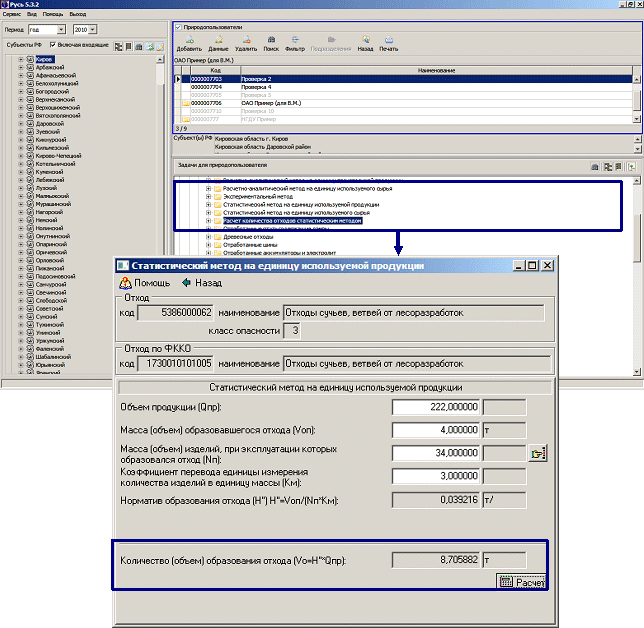
Task: Open the Период type dropdown
Action: click(x=61, y=30)
